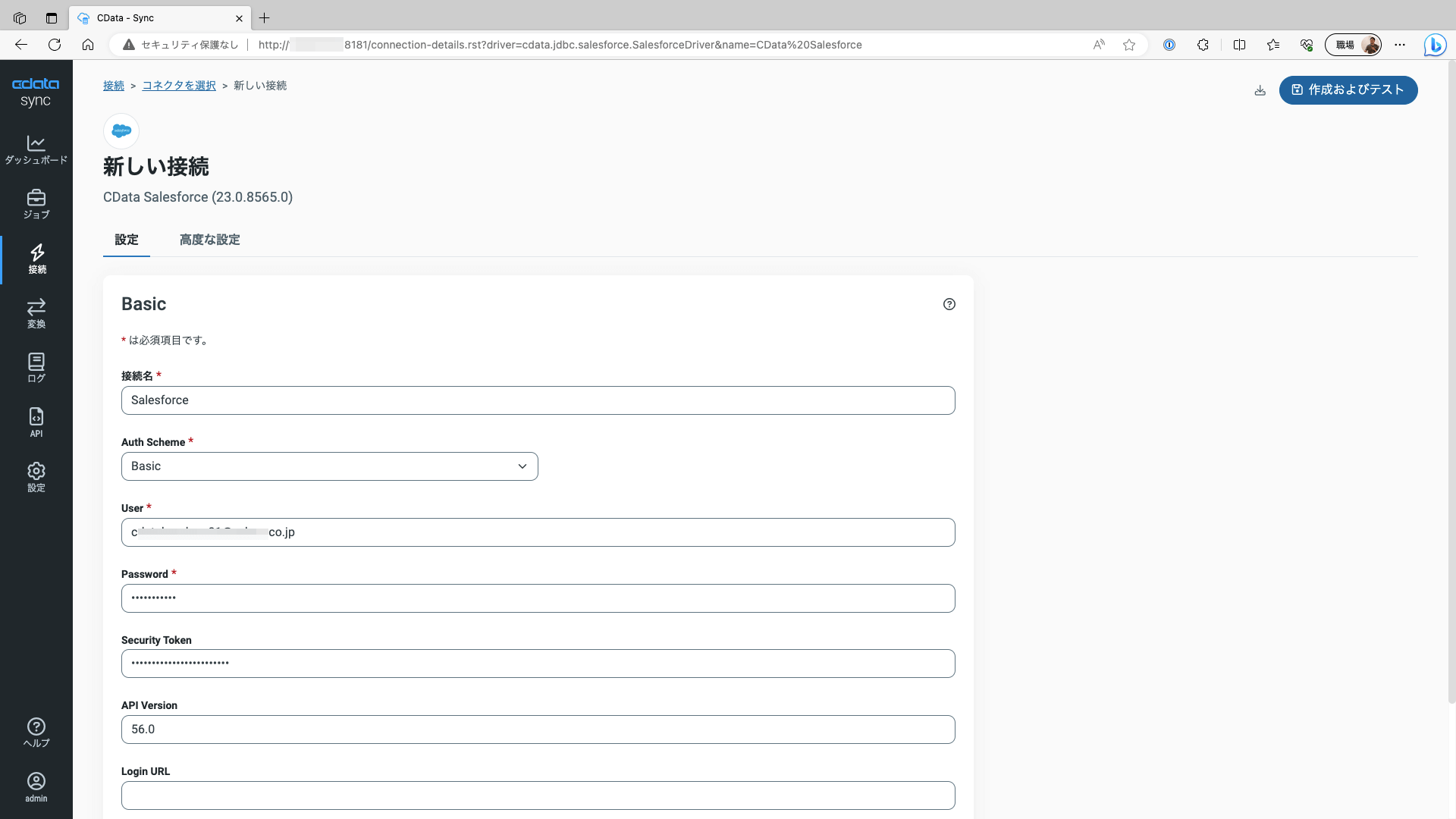Select the 設定 tab

coord(126,240)
